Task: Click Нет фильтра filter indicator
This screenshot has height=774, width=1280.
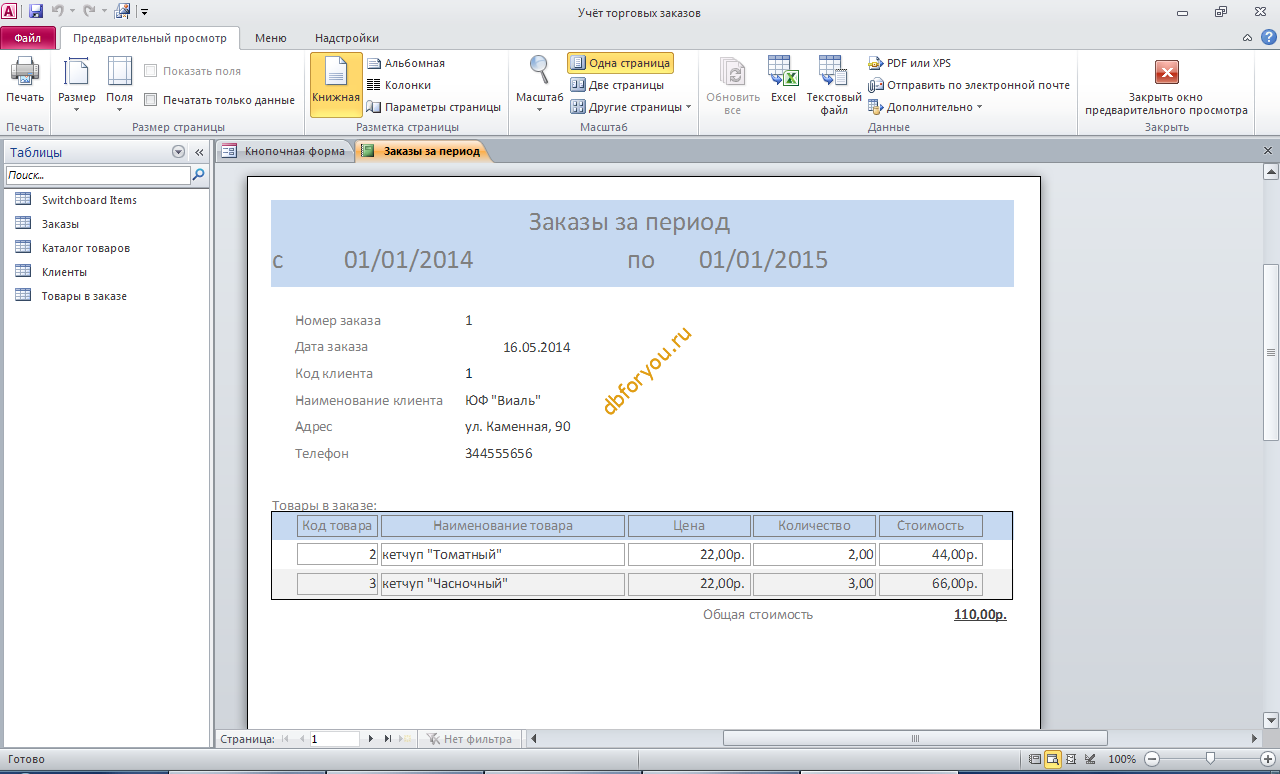Action: pyautogui.click(x=469, y=739)
